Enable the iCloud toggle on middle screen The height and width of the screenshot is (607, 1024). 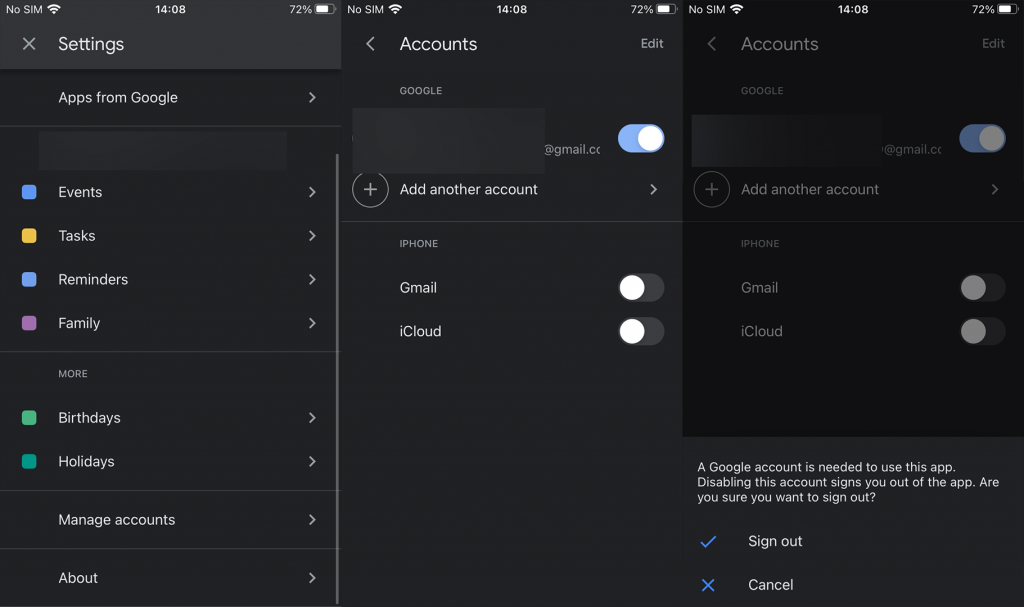tap(641, 331)
